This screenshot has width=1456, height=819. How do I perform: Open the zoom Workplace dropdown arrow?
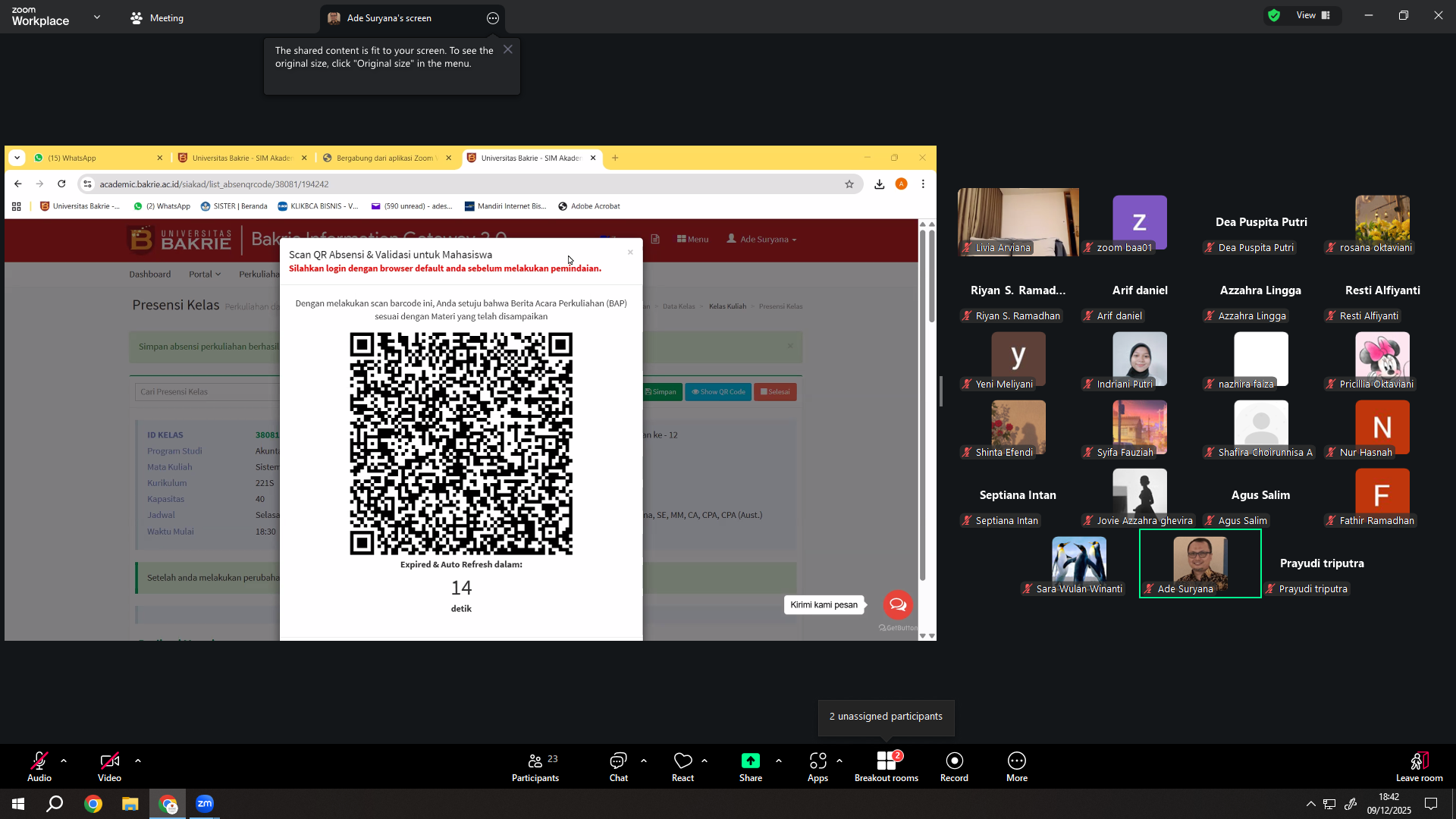tap(97, 17)
